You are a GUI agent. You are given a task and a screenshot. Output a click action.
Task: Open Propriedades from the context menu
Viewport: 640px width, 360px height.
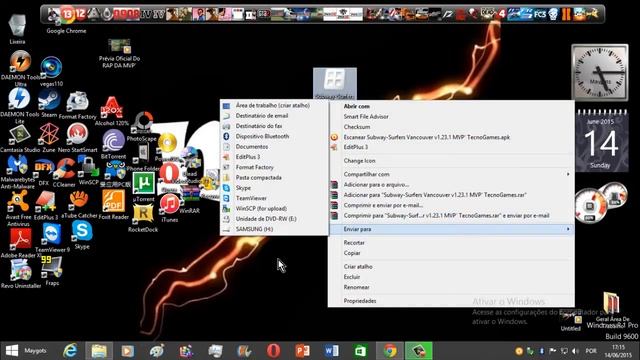pos(360,301)
